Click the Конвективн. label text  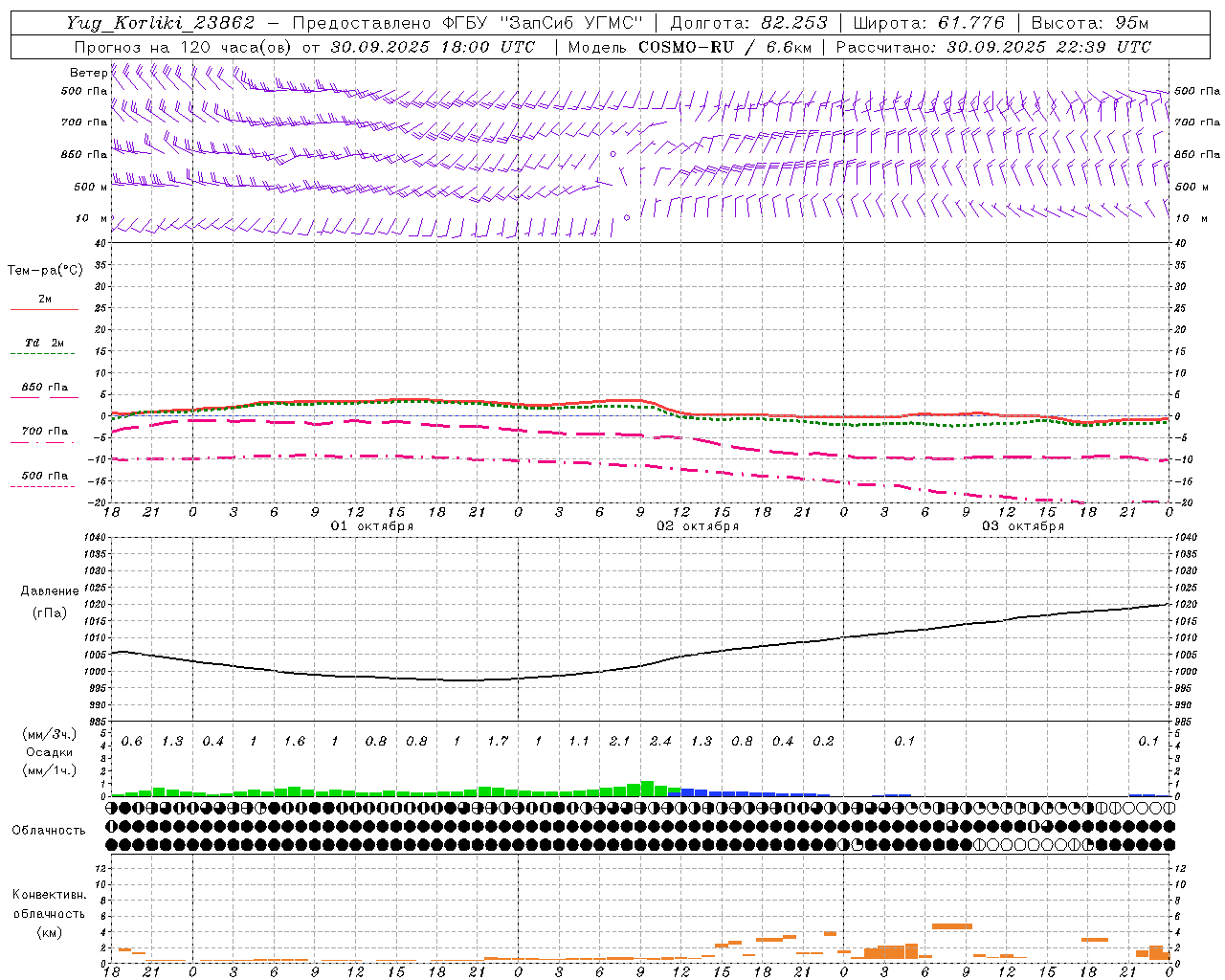(x=50, y=895)
